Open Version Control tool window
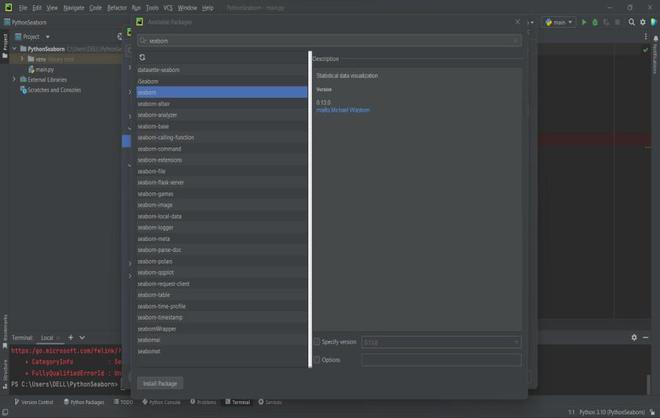 click(x=34, y=402)
